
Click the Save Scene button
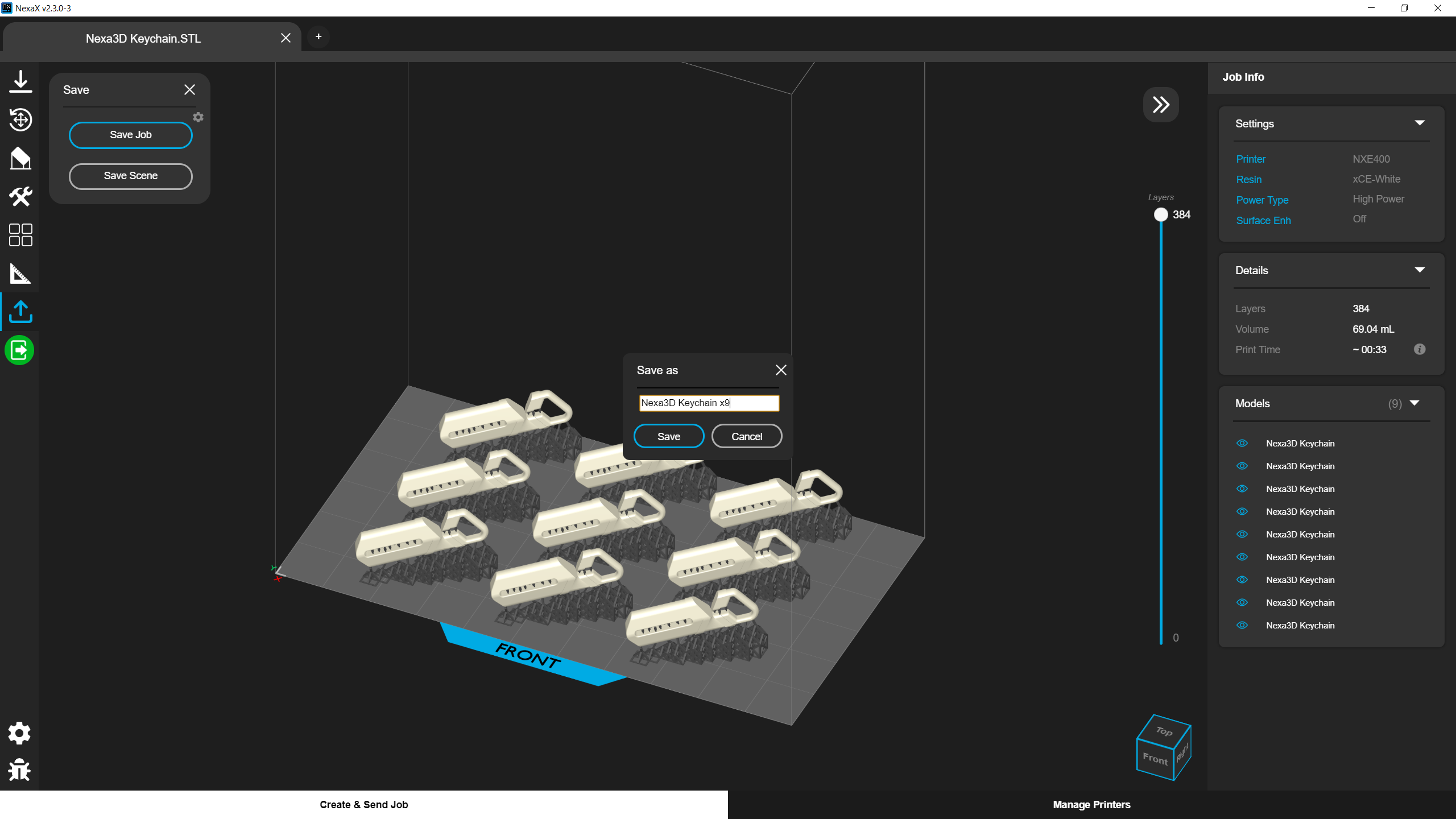pyautogui.click(x=131, y=176)
